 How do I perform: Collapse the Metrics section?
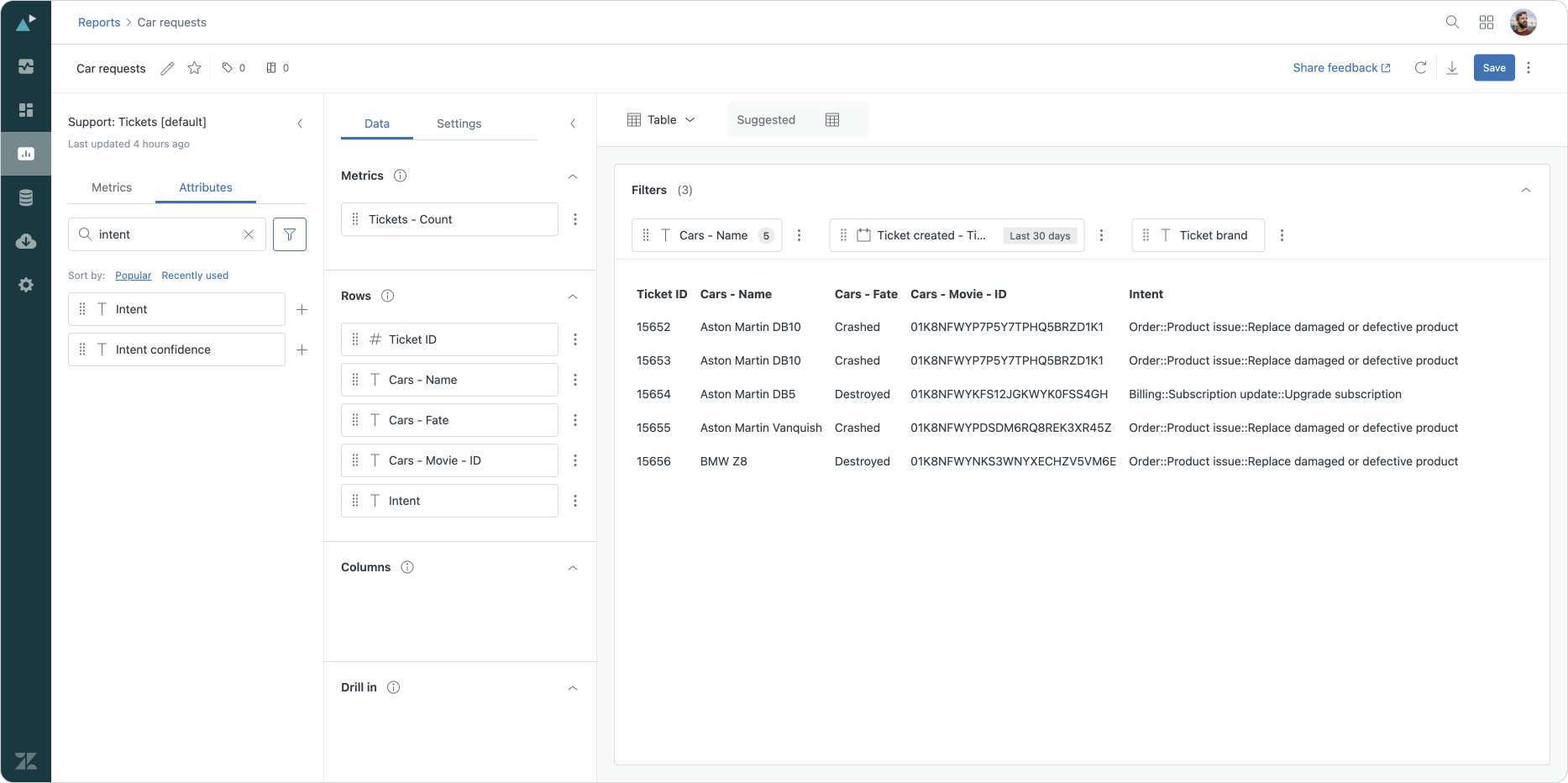[x=573, y=176]
